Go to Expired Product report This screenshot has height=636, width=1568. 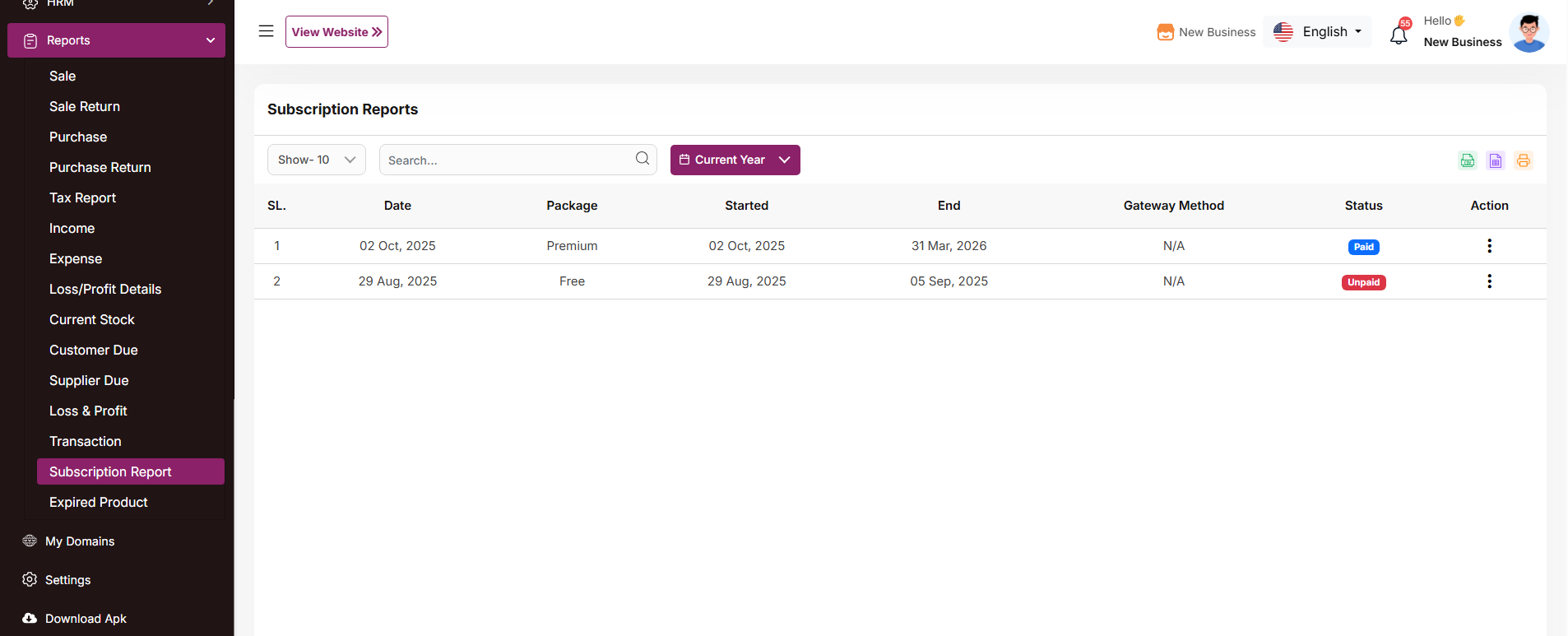click(x=98, y=502)
